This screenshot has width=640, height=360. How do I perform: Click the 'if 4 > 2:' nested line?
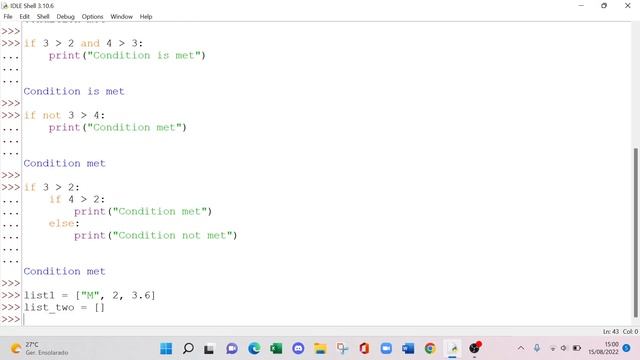77,199
